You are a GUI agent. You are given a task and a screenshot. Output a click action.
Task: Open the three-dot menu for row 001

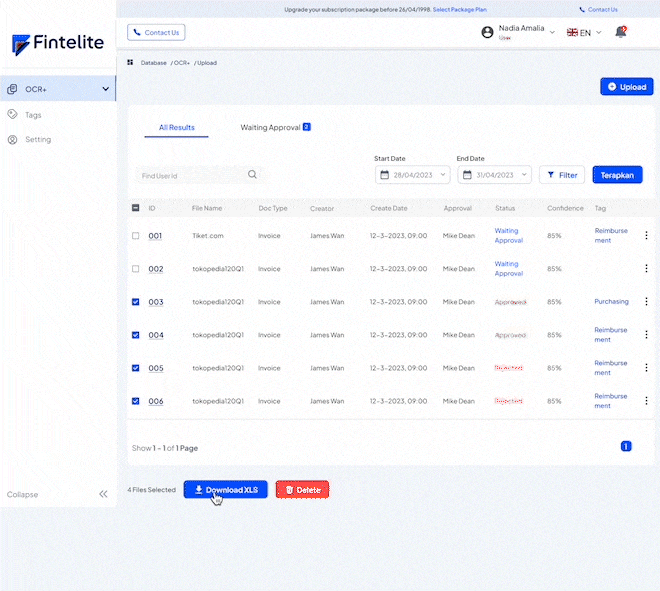646,236
